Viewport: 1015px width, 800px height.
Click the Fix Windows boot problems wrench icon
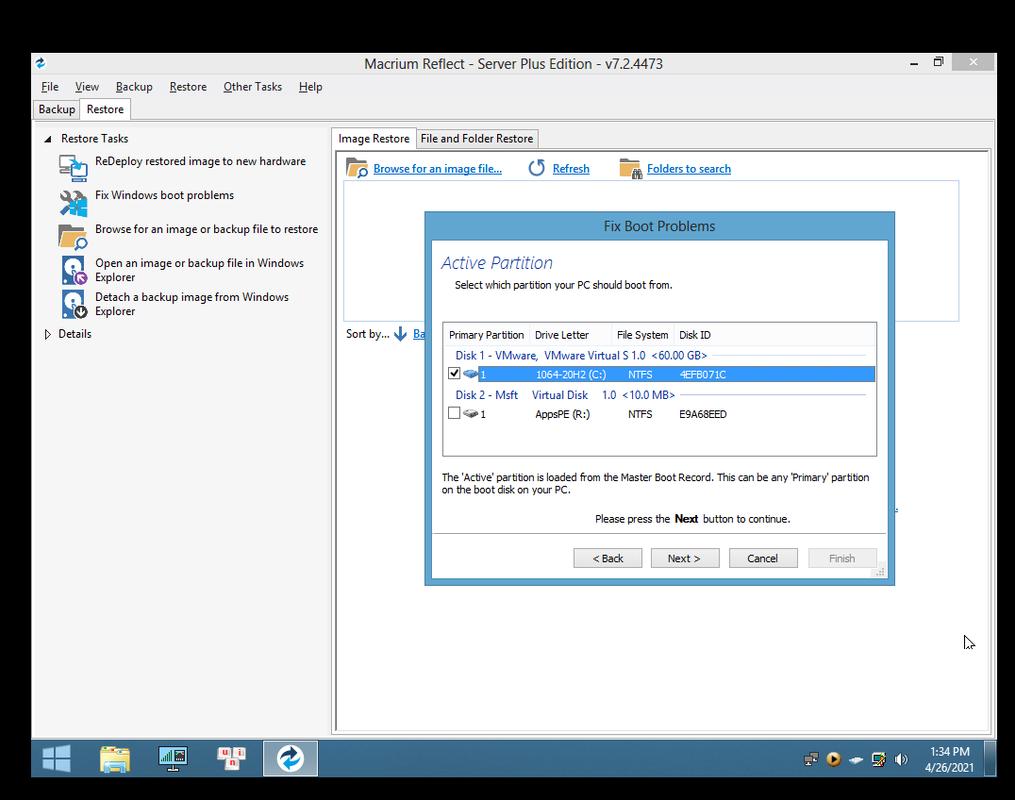[x=73, y=203]
